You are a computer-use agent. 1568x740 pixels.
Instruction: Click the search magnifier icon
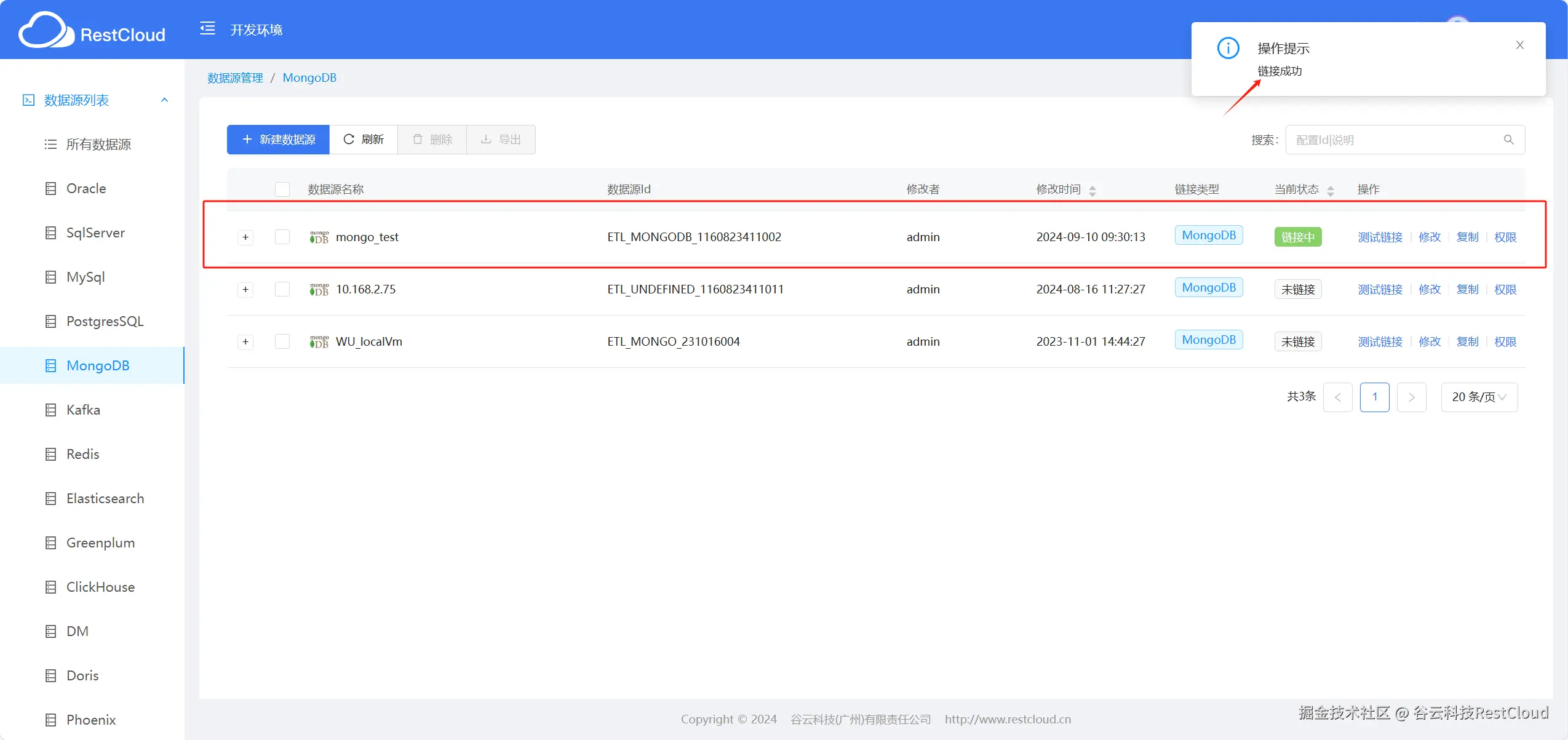pos(1508,140)
